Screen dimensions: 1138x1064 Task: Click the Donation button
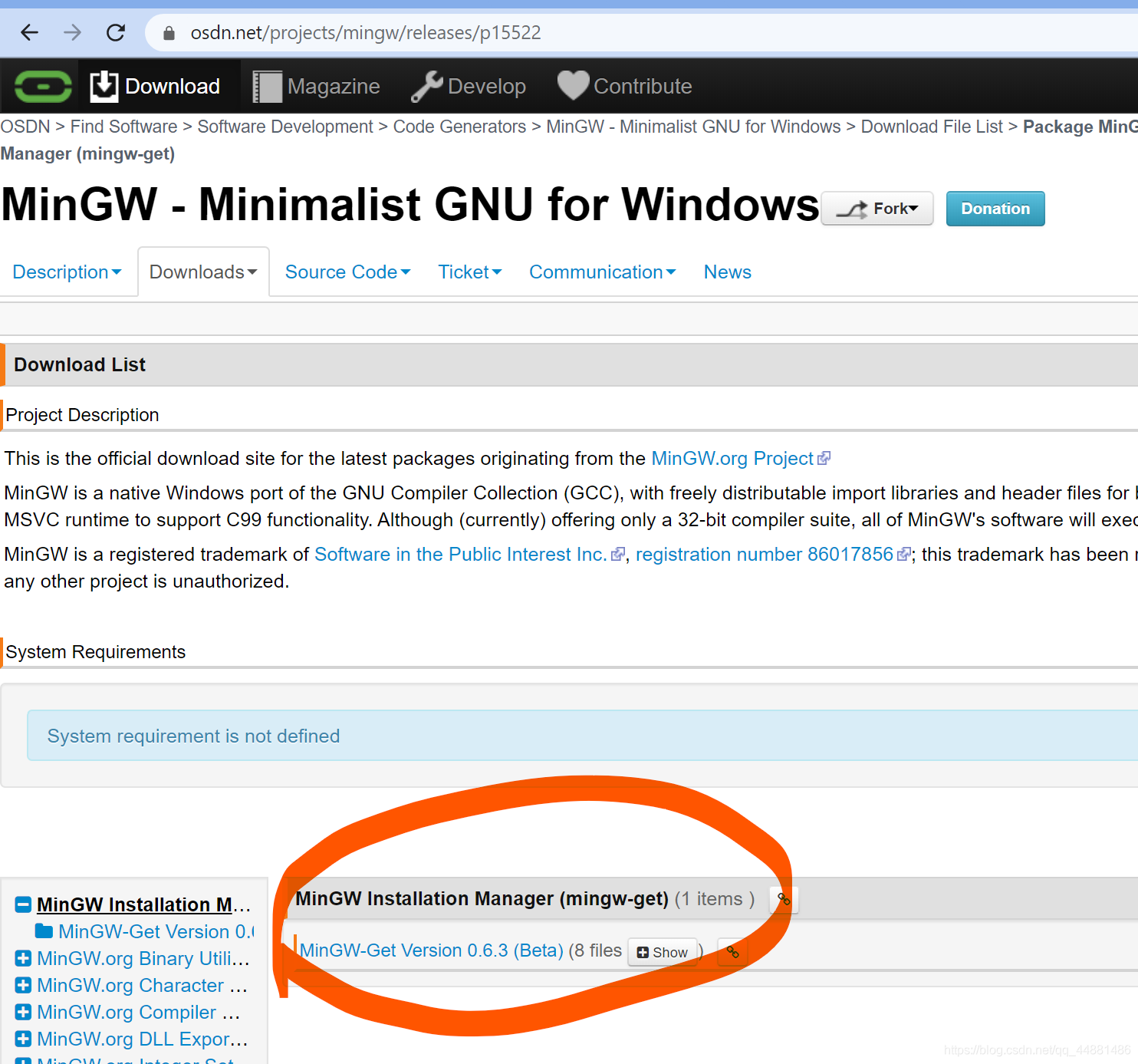point(995,209)
